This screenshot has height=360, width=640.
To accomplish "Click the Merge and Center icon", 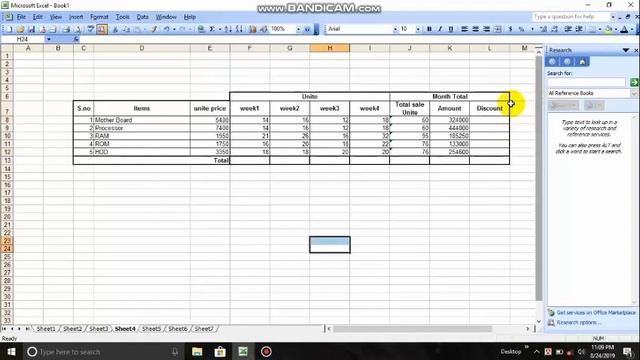I will point(498,29).
